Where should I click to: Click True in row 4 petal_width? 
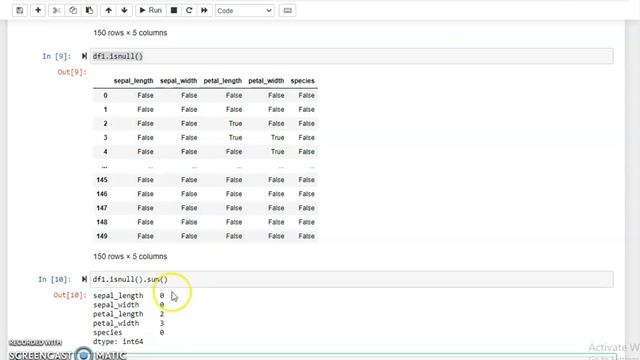pyautogui.click(x=278, y=152)
